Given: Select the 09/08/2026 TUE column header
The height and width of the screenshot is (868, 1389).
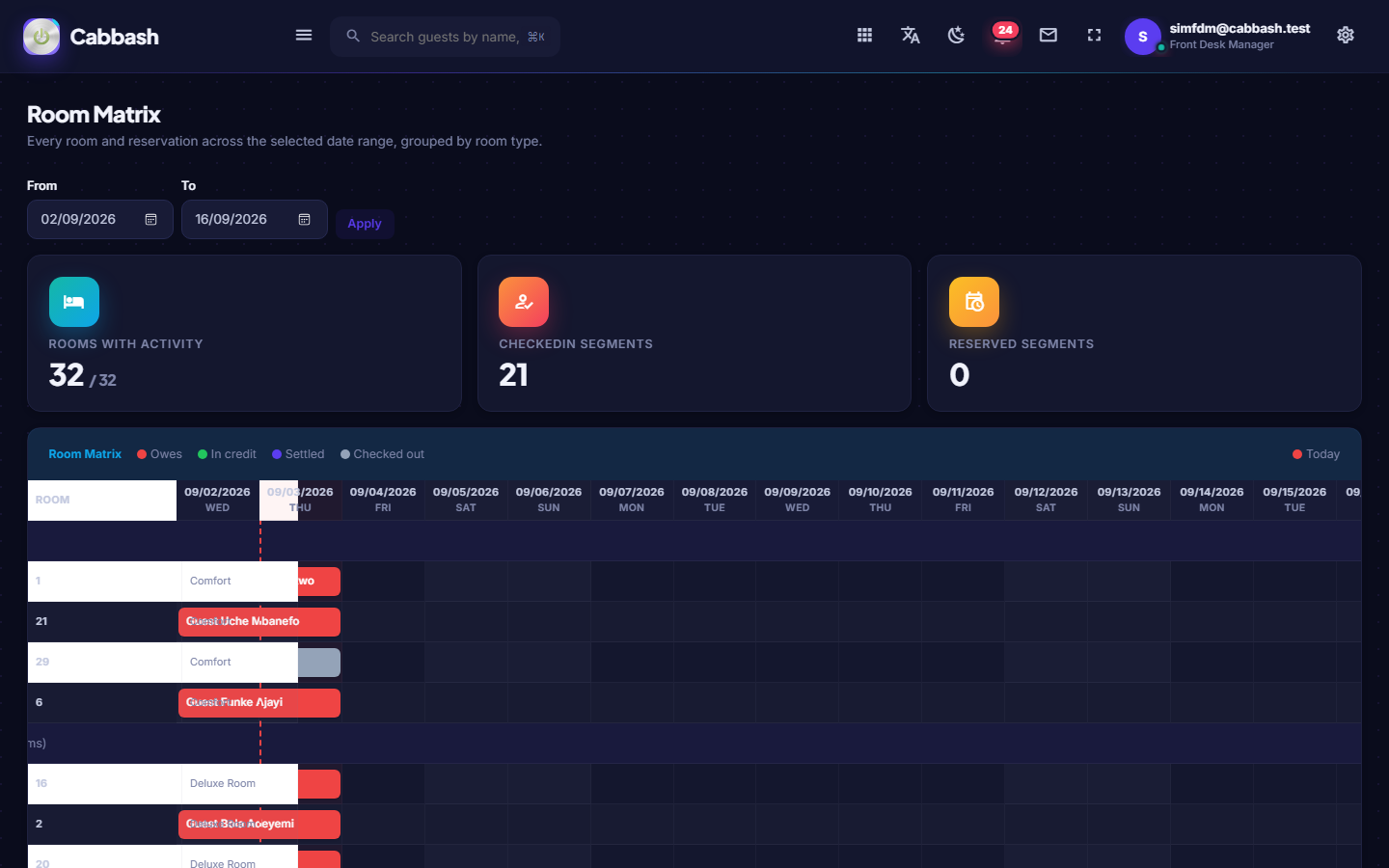Looking at the screenshot, I should (715, 500).
